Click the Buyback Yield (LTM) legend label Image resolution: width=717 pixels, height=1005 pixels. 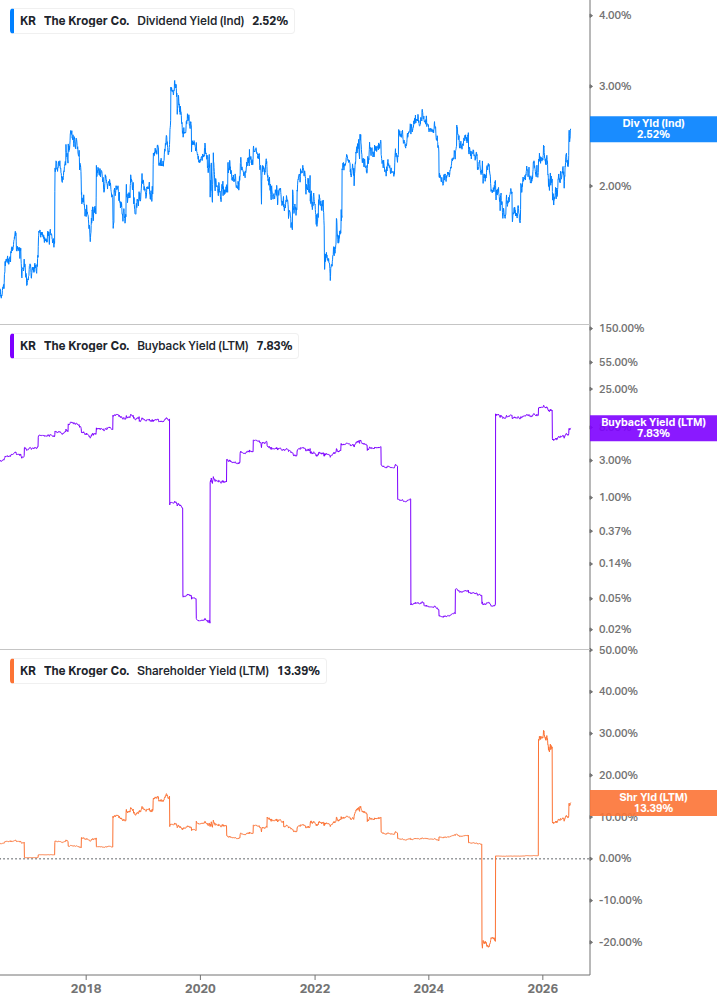pyautogui.click(x=192, y=346)
